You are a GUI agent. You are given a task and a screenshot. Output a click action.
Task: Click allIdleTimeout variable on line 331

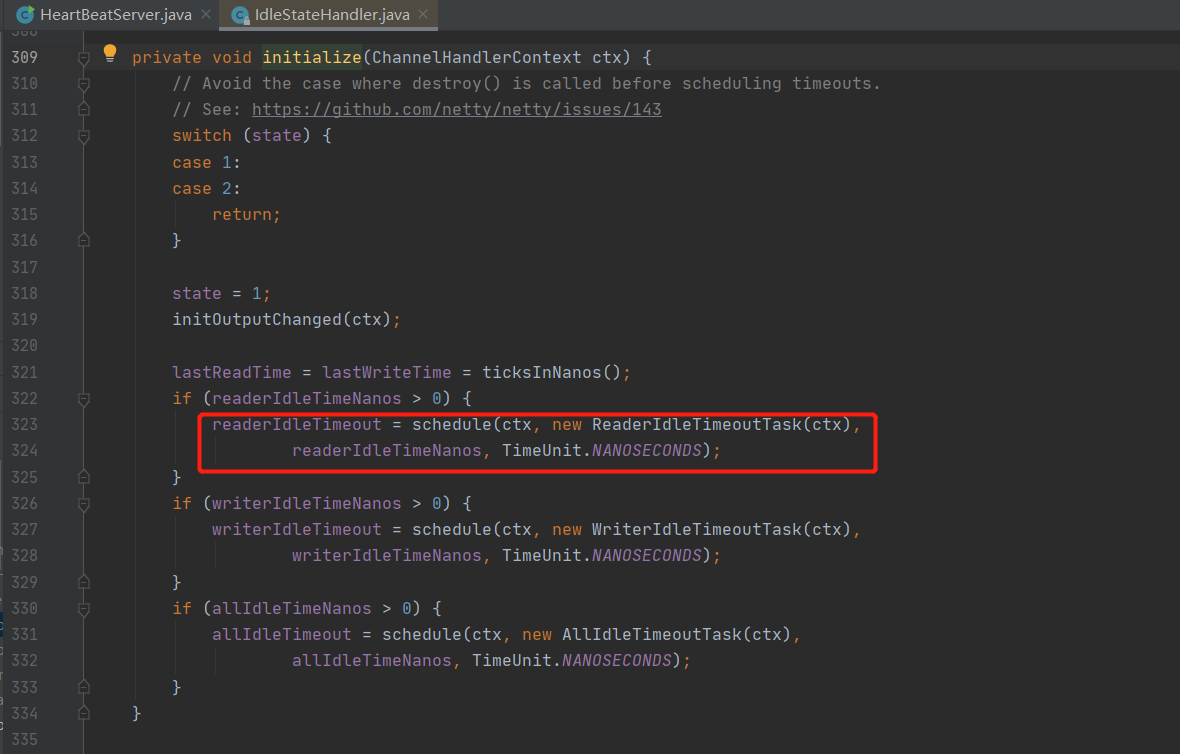[x=281, y=634]
